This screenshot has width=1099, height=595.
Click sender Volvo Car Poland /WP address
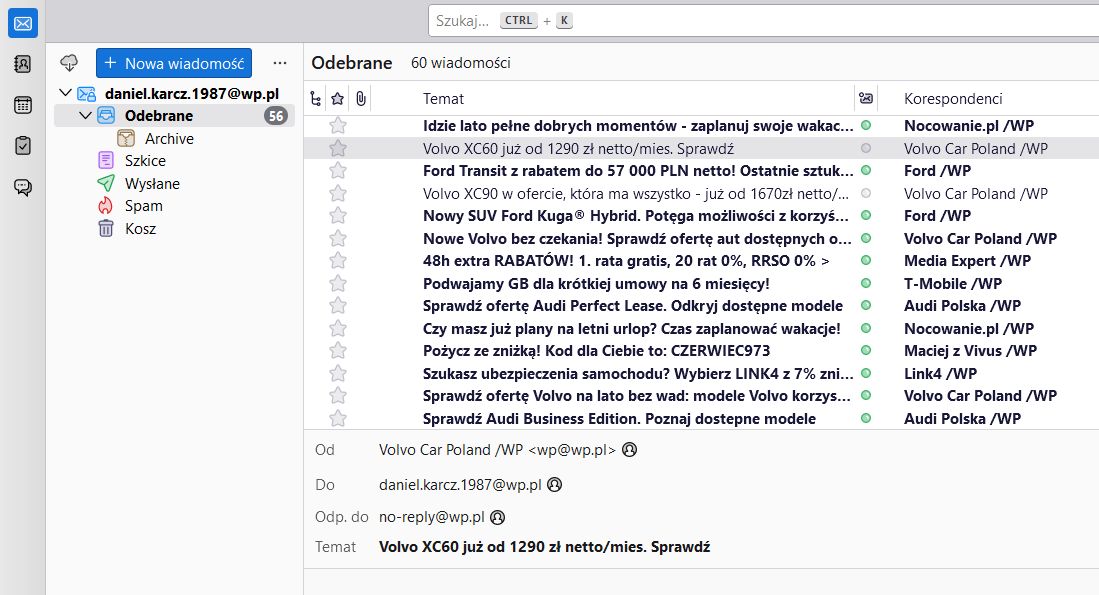[497, 450]
